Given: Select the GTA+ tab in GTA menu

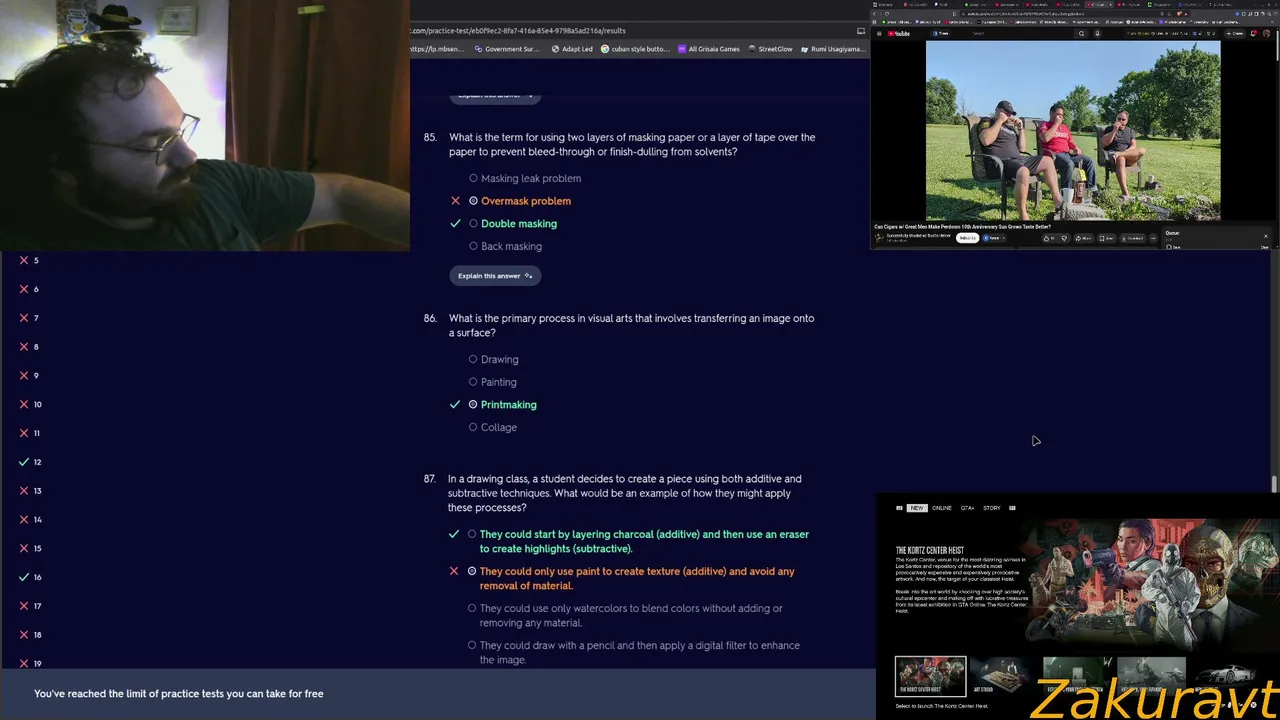Looking at the screenshot, I should [967, 508].
